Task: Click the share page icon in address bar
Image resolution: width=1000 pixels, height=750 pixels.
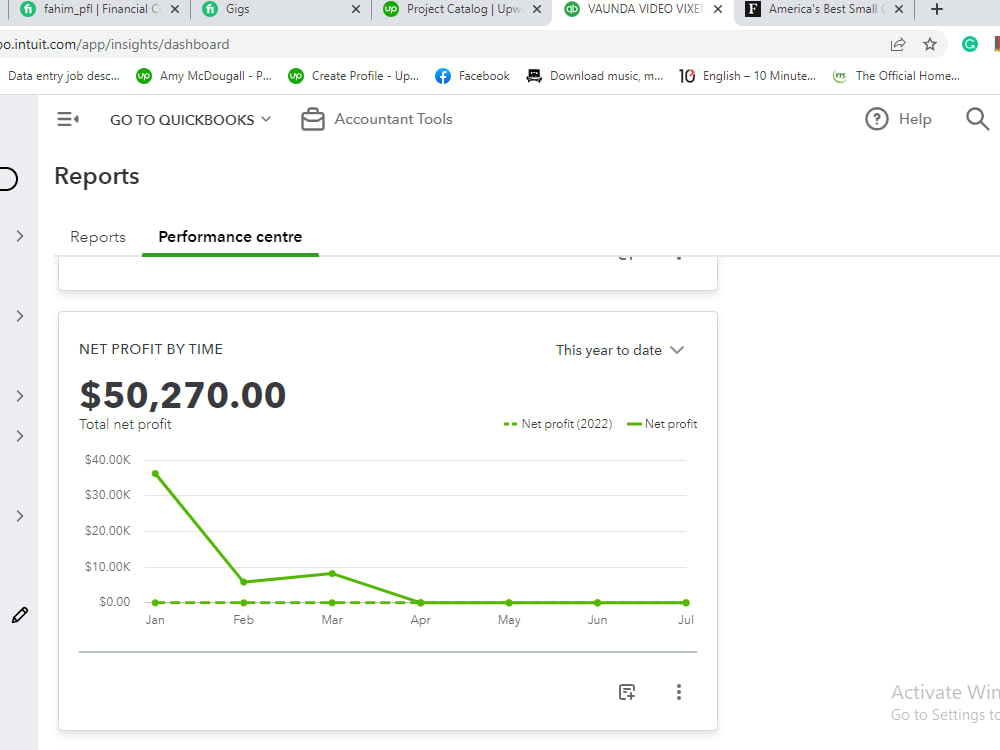Action: pos(897,44)
